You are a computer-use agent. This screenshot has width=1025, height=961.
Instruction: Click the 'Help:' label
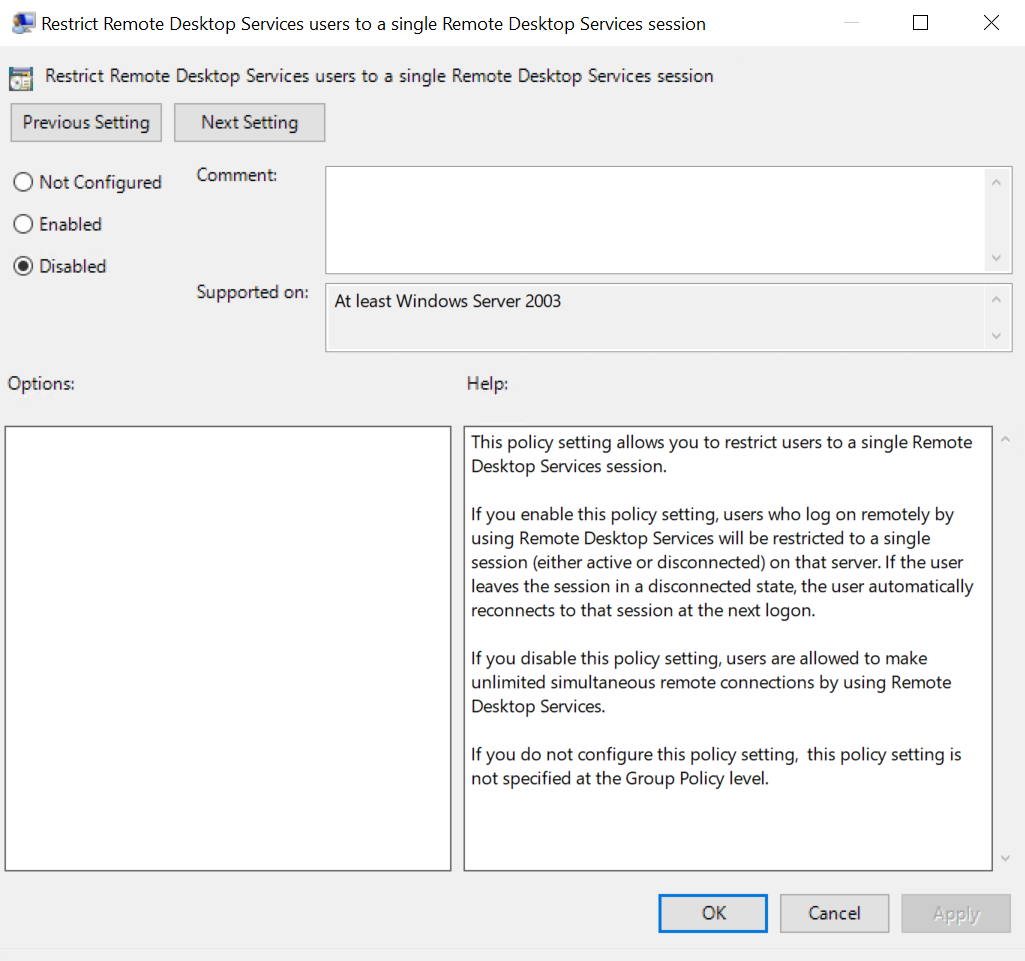(x=487, y=384)
